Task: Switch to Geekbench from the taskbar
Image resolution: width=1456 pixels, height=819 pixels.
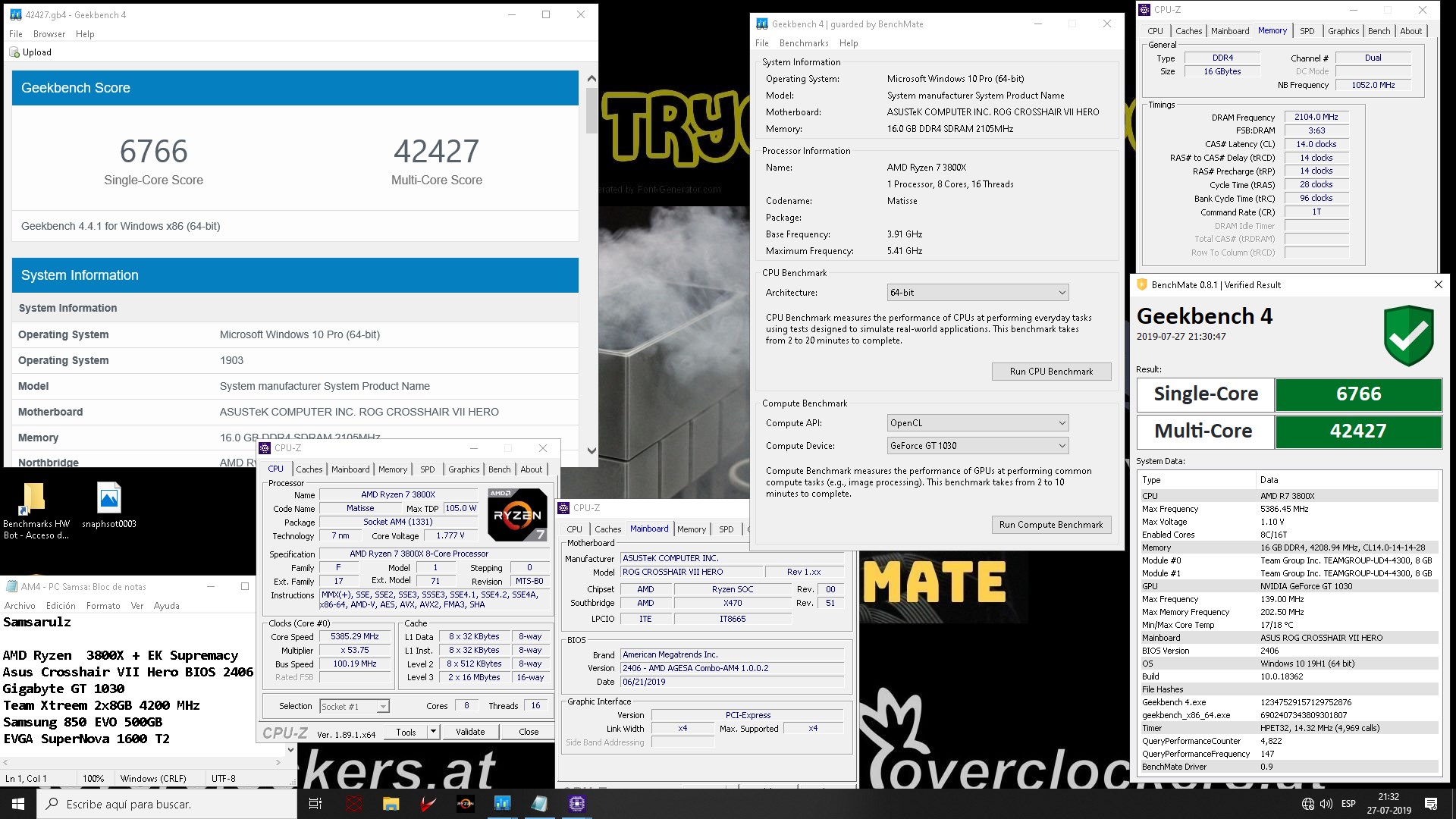Action: coord(502,804)
